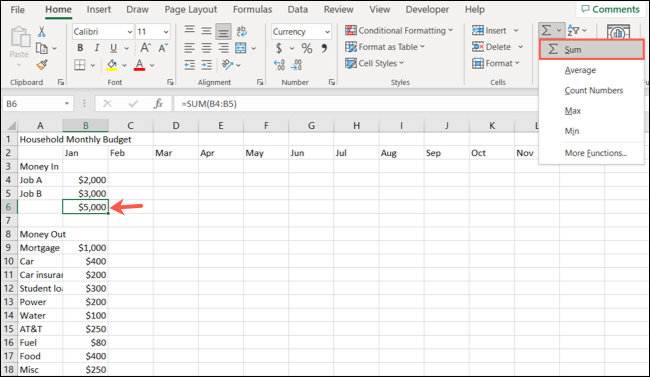Choose Sum from AutoSum menu
The width and height of the screenshot is (650, 377).
[x=592, y=50]
